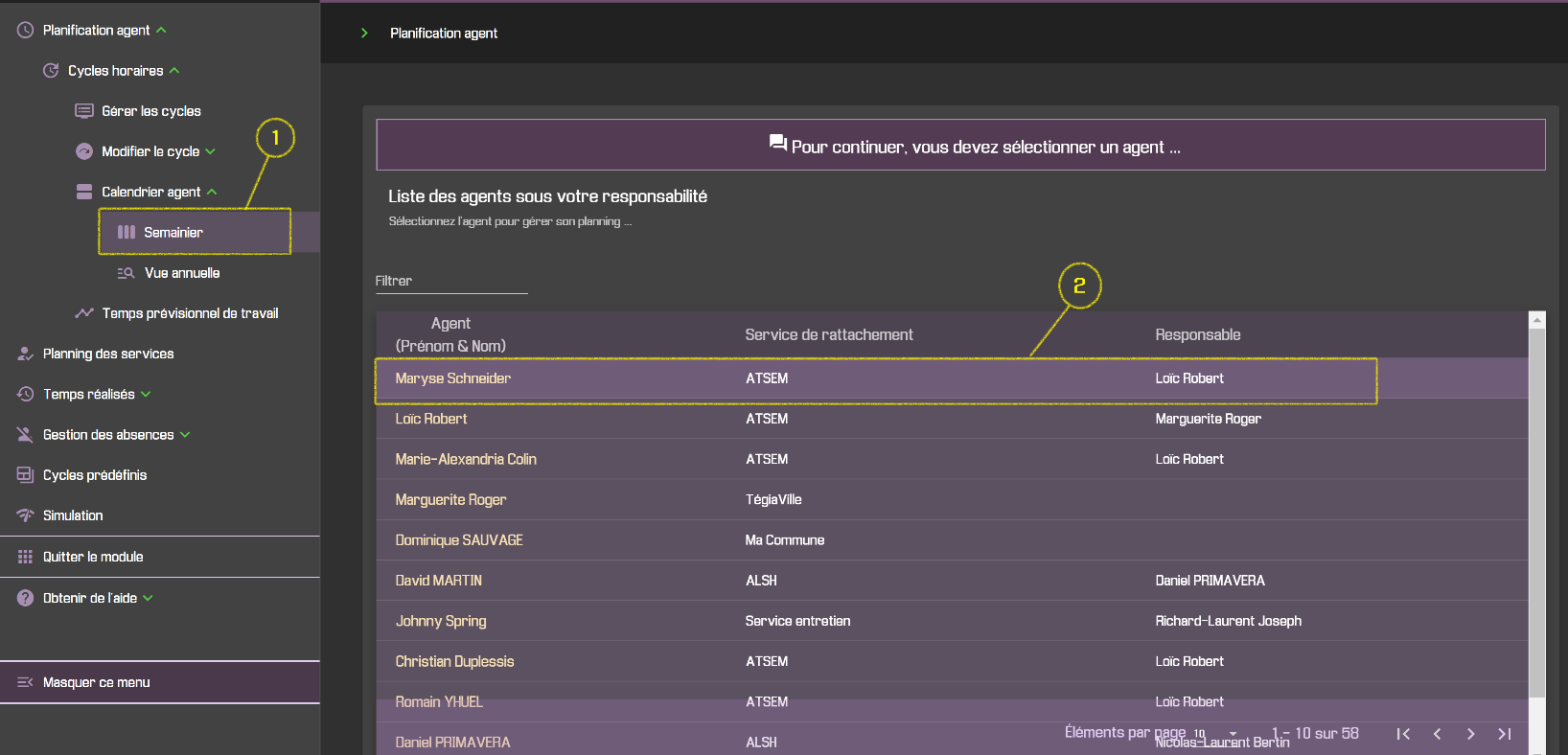Open Cycles prédéfinis menu entry
This screenshot has width=1568, height=755.
[x=95, y=475]
